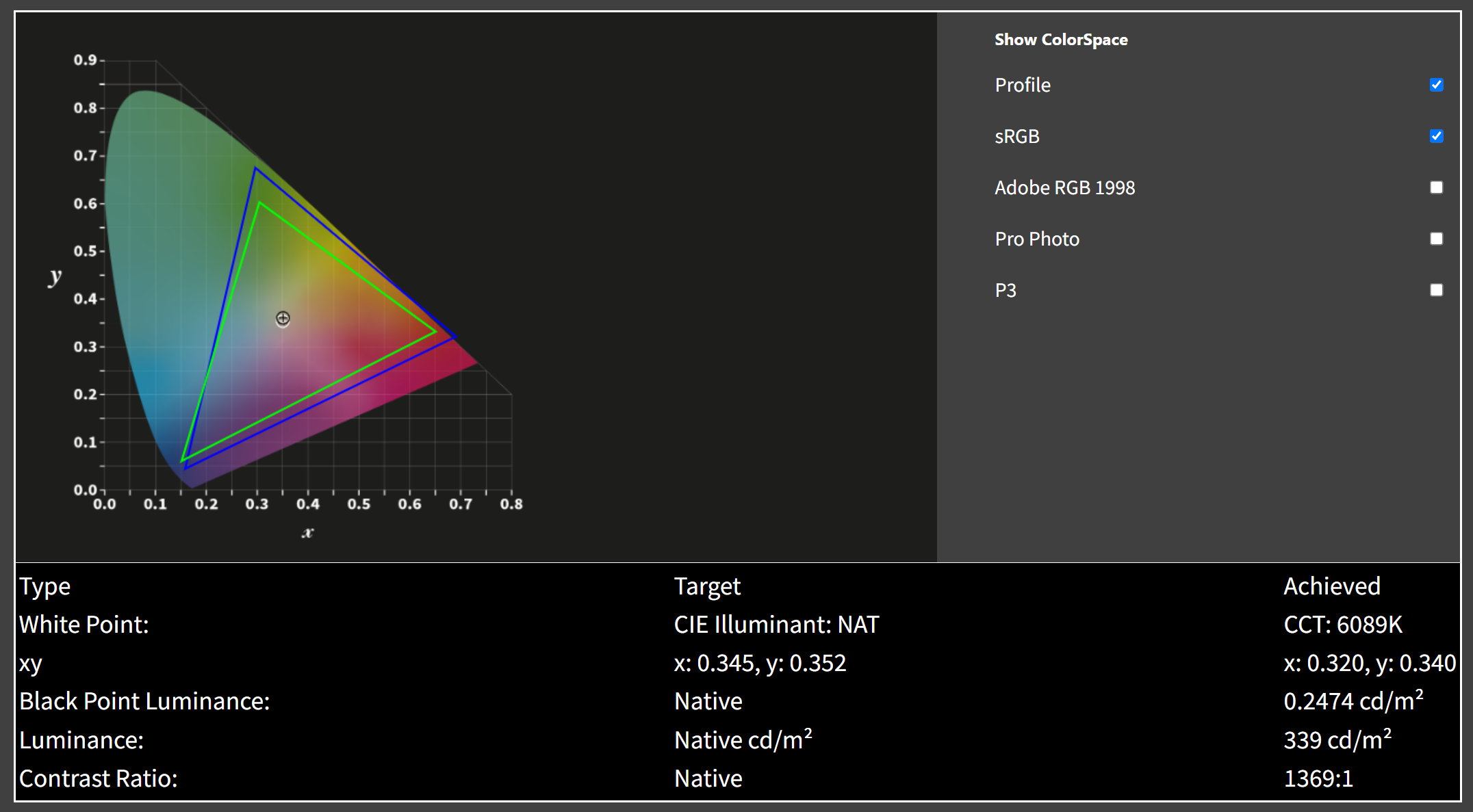Screen dimensions: 1473x812
Task: Click the CIE Illuminant NAT target
Action: click(776, 625)
